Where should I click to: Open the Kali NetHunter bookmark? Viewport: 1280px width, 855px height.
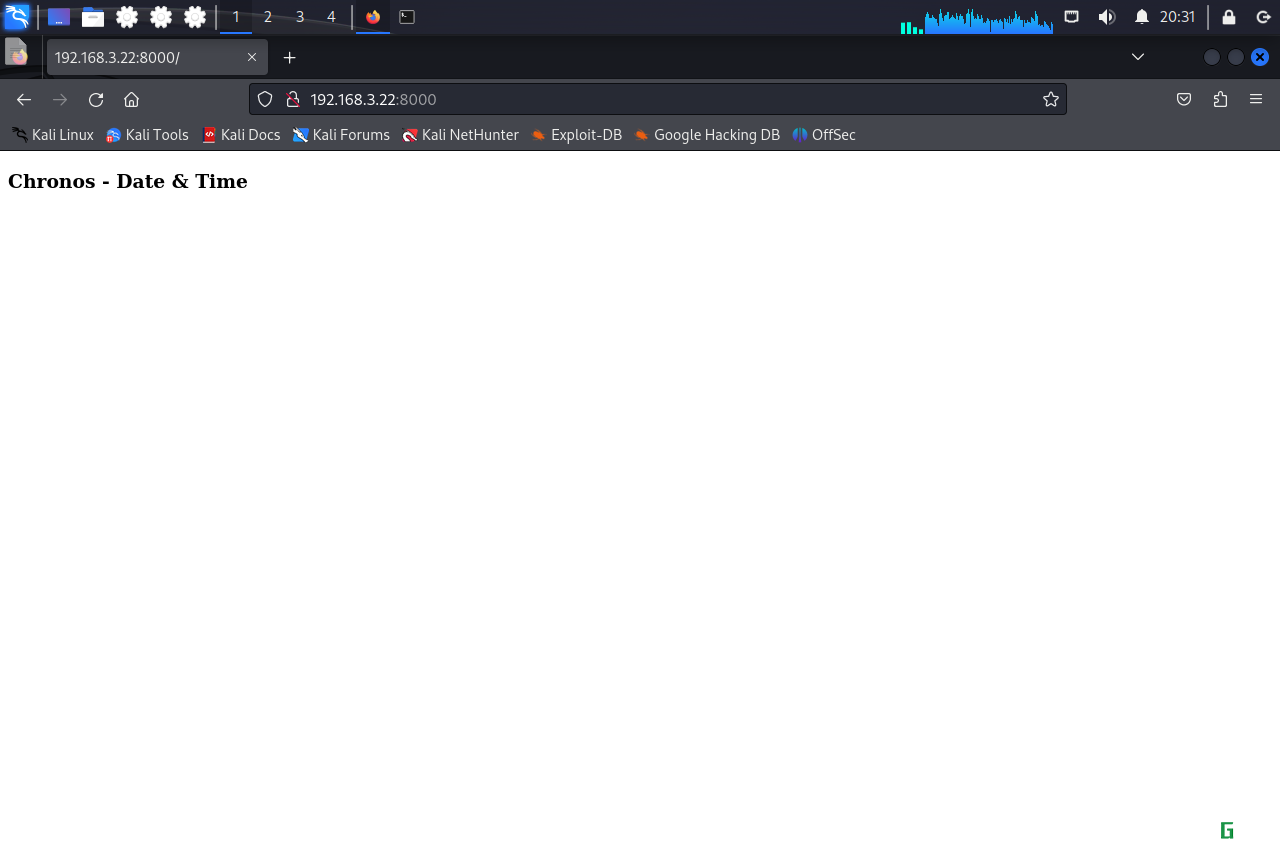click(x=460, y=135)
